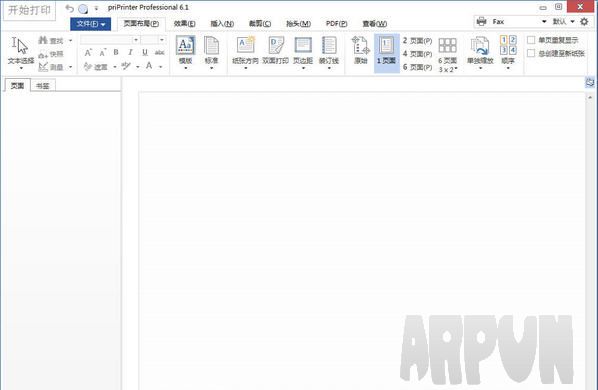The height and width of the screenshot is (390, 598).
Task: Expand the font name combo box arrow
Action: point(136,40)
